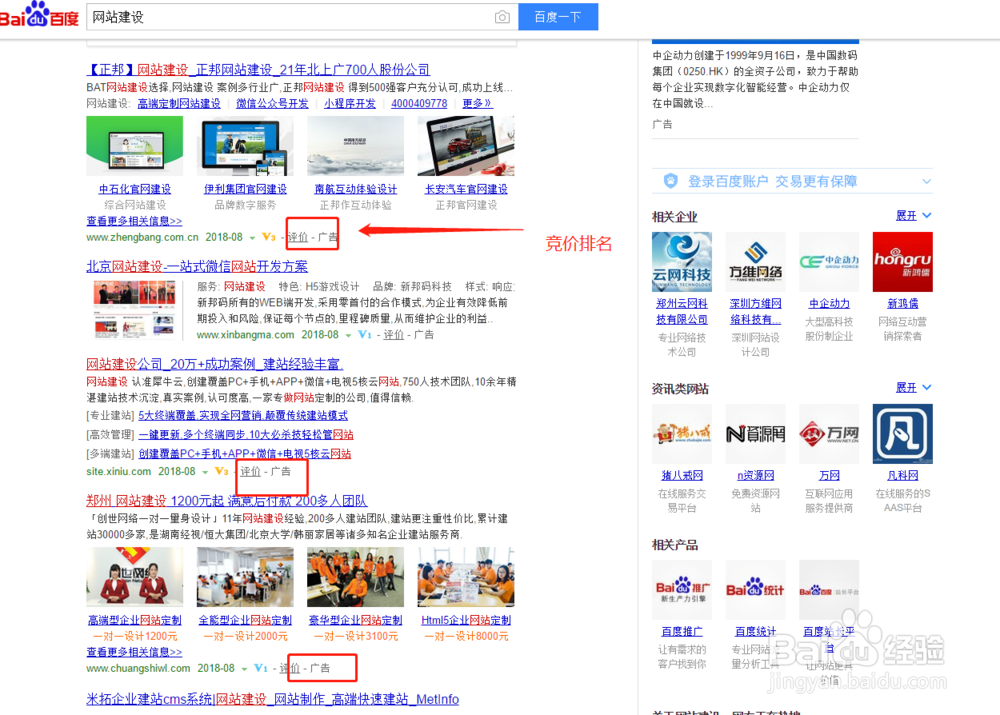Open 5大终端覆盖 sublink
Image resolution: width=1000 pixels, height=715 pixels.
tap(243, 416)
